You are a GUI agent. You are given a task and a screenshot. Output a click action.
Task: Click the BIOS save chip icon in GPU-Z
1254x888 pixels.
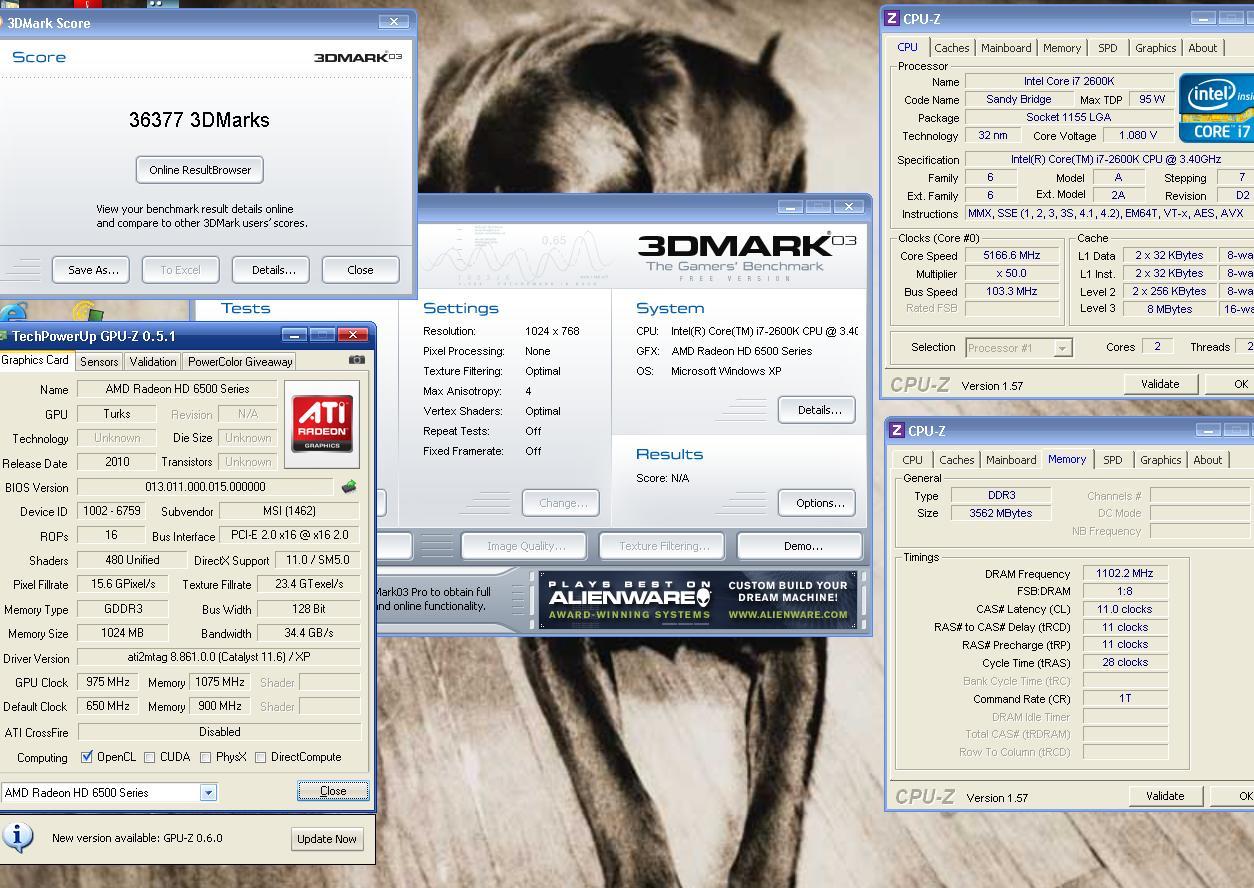coord(349,487)
